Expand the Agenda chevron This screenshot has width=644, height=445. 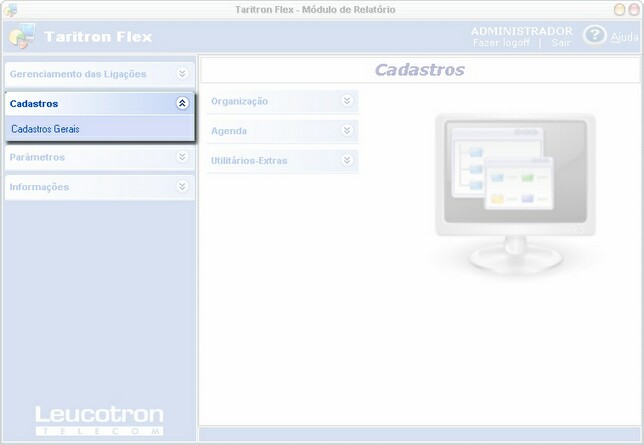coord(347,130)
